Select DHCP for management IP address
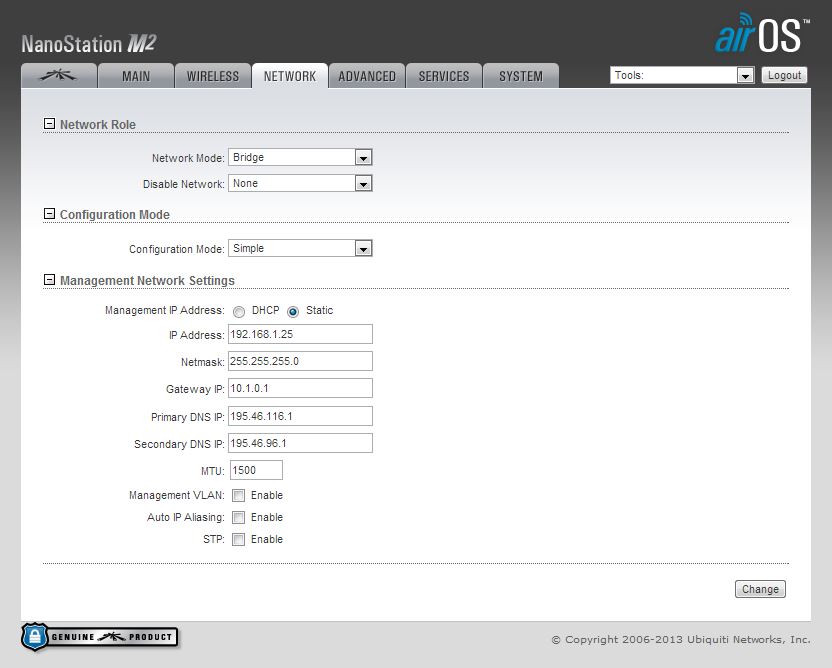 239,311
